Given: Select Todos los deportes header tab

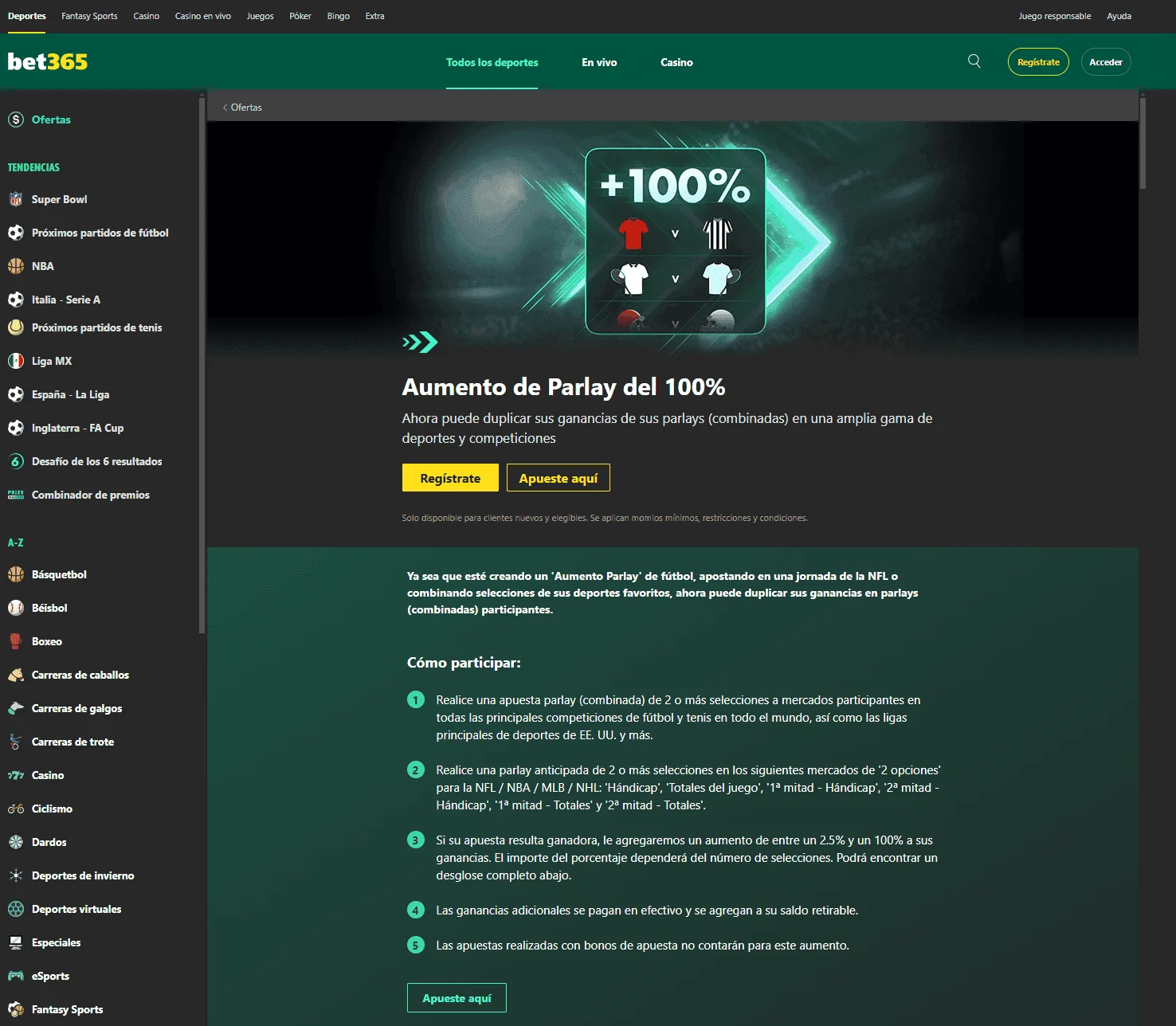Looking at the screenshot, I should [x=492, y=62].
